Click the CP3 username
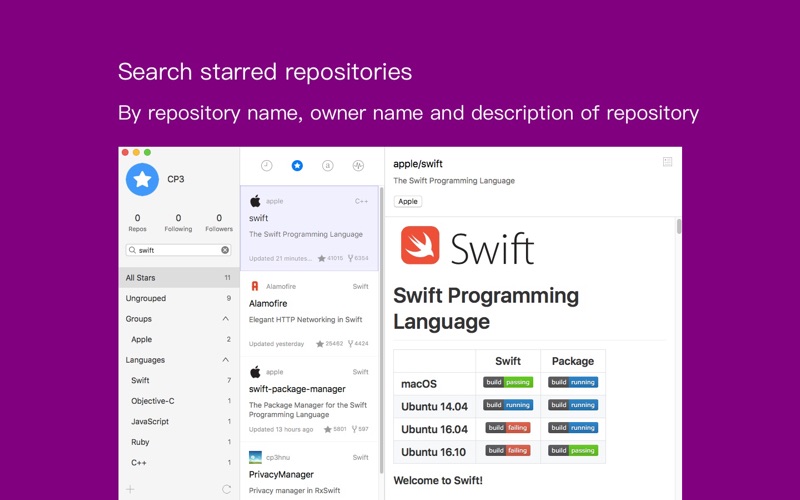The width and height of the screenshot is (800, 500). (176, 179)
